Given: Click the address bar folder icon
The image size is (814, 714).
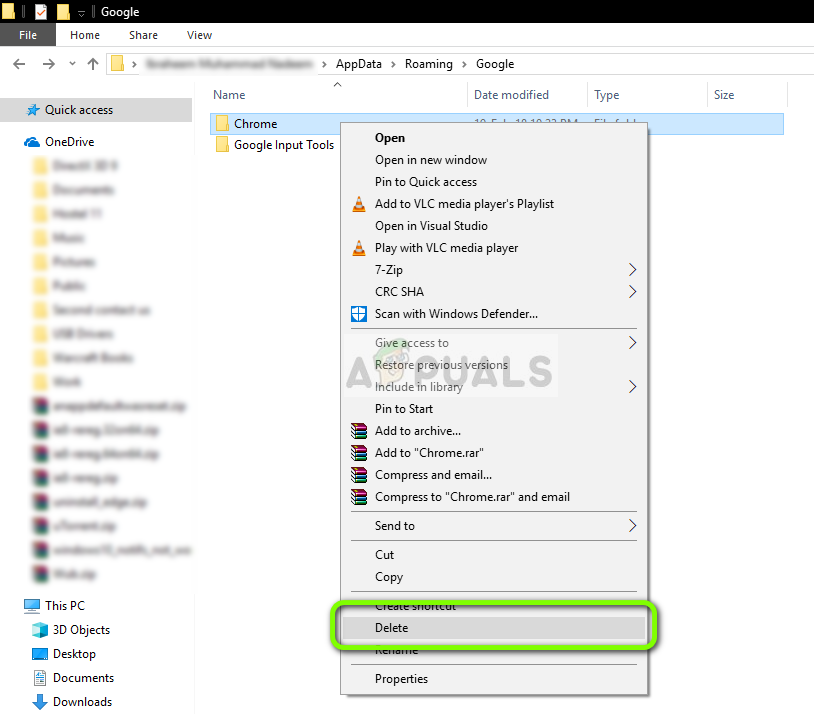Looking at the screenshot, I should pyautogui.click(x=118, y=63).
